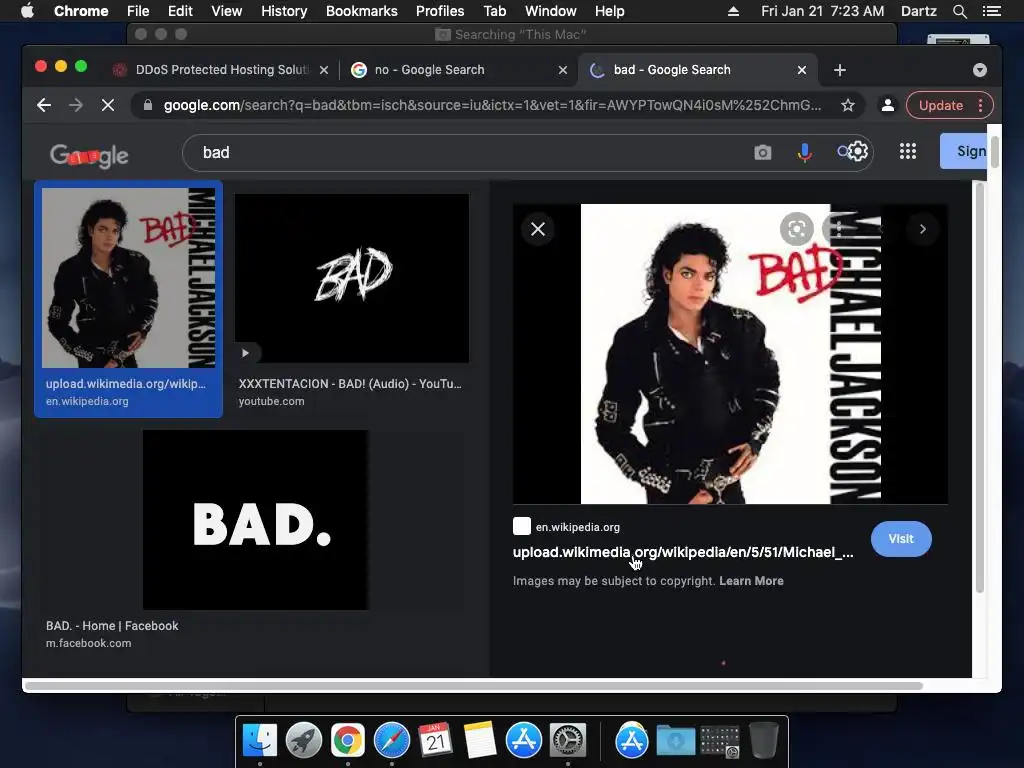The width and height of the screenshot is (1024, 768).
Task: Open the Chrome menu in menu bar
Action: (x=81, y=11)
